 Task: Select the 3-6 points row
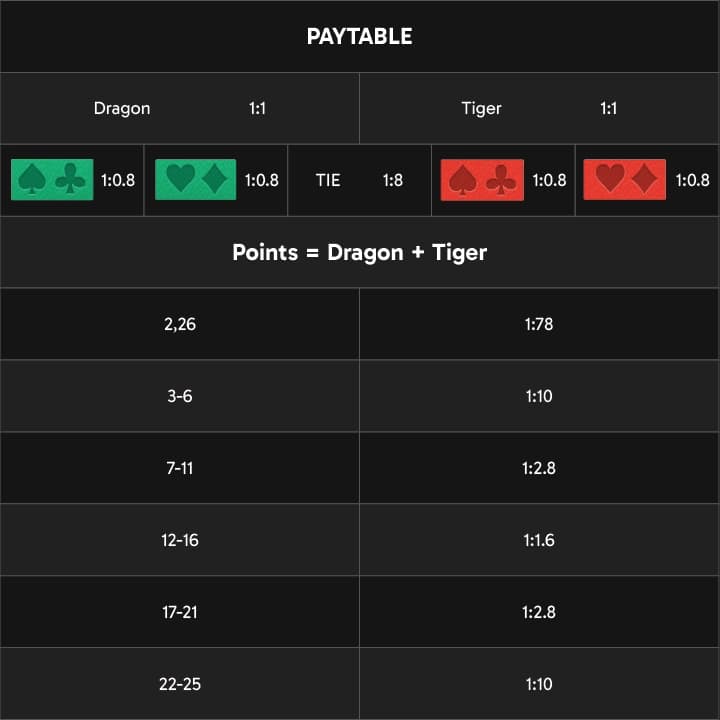click(360, 396)
